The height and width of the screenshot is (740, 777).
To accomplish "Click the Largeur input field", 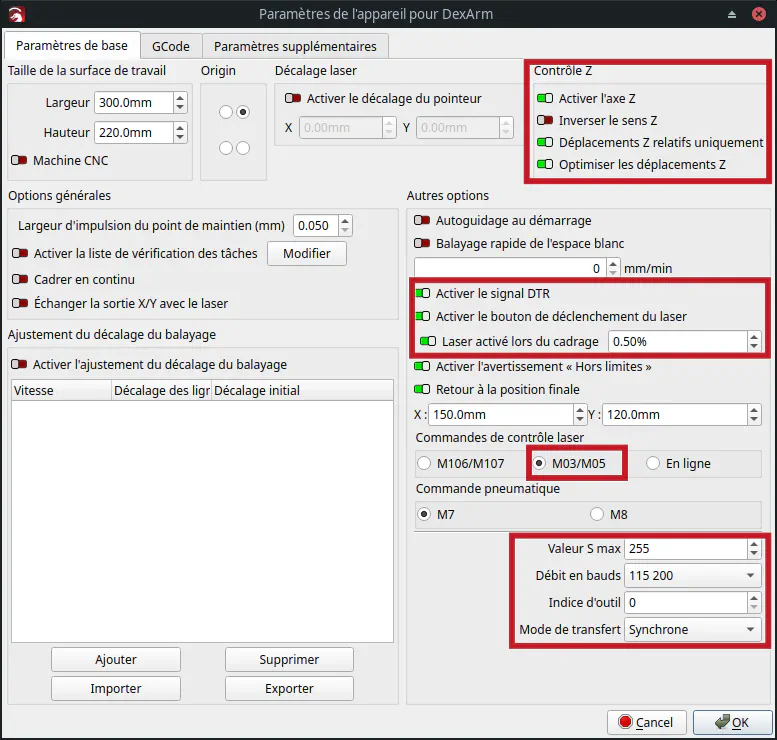I will [x=134, y=103].
